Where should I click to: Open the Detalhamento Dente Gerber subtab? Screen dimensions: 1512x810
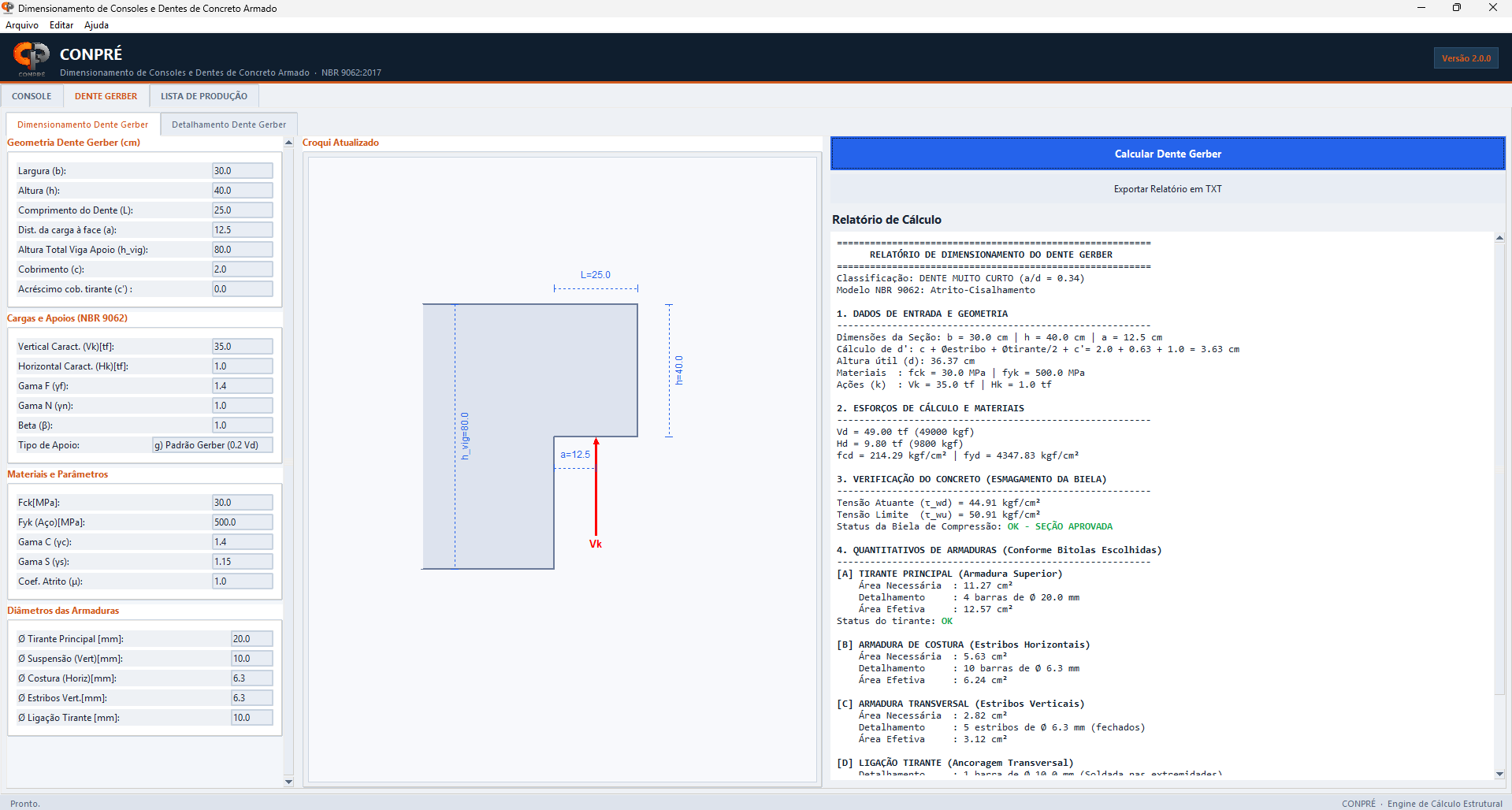point(229,124)
